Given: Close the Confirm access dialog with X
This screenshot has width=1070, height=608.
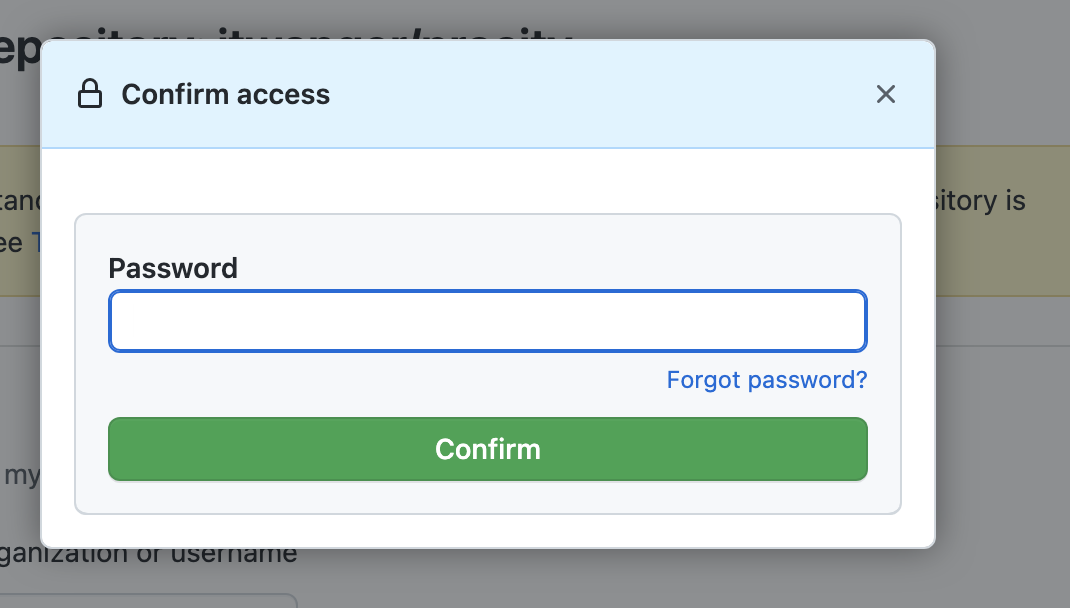Looking at the screenshot, I should (x=885, y=94).
